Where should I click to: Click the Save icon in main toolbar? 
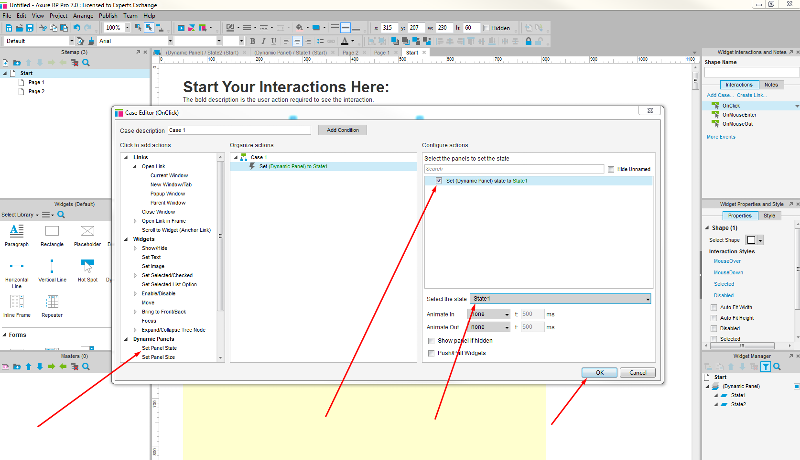pos(29,28)
